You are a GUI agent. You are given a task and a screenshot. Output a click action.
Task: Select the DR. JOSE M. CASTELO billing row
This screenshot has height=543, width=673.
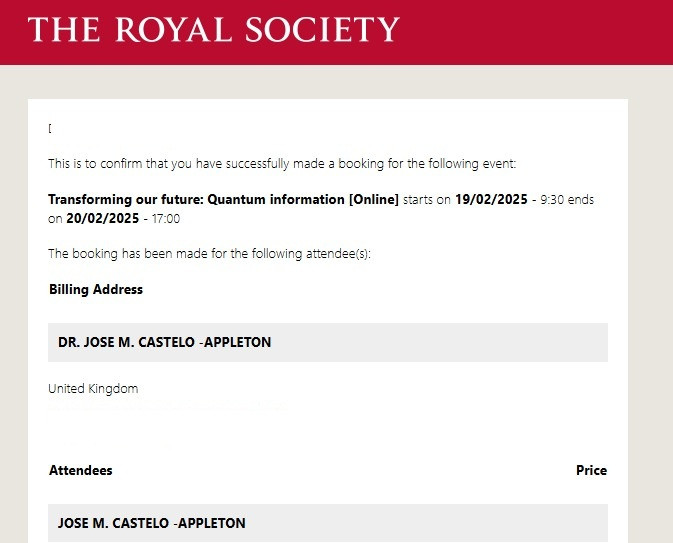pos(328,342)
